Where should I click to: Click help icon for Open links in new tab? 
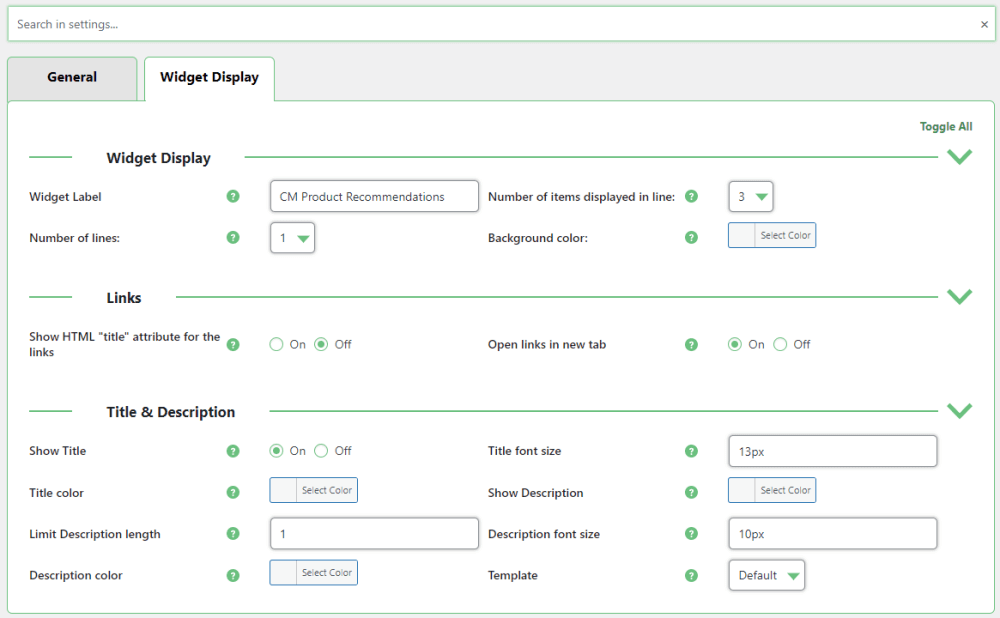(691, 345)
